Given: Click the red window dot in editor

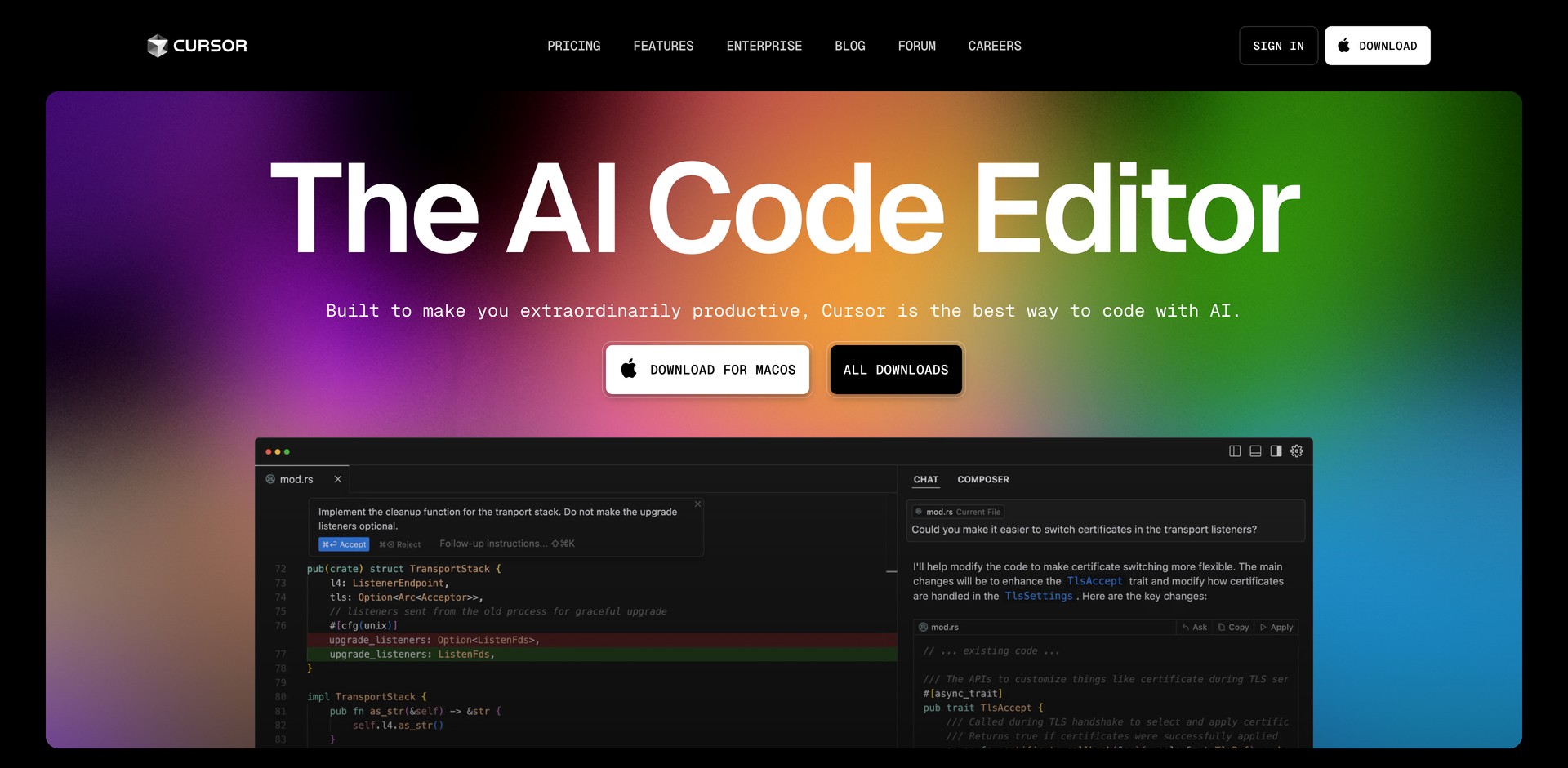Looking at the screenshot, I should [268, 451].
